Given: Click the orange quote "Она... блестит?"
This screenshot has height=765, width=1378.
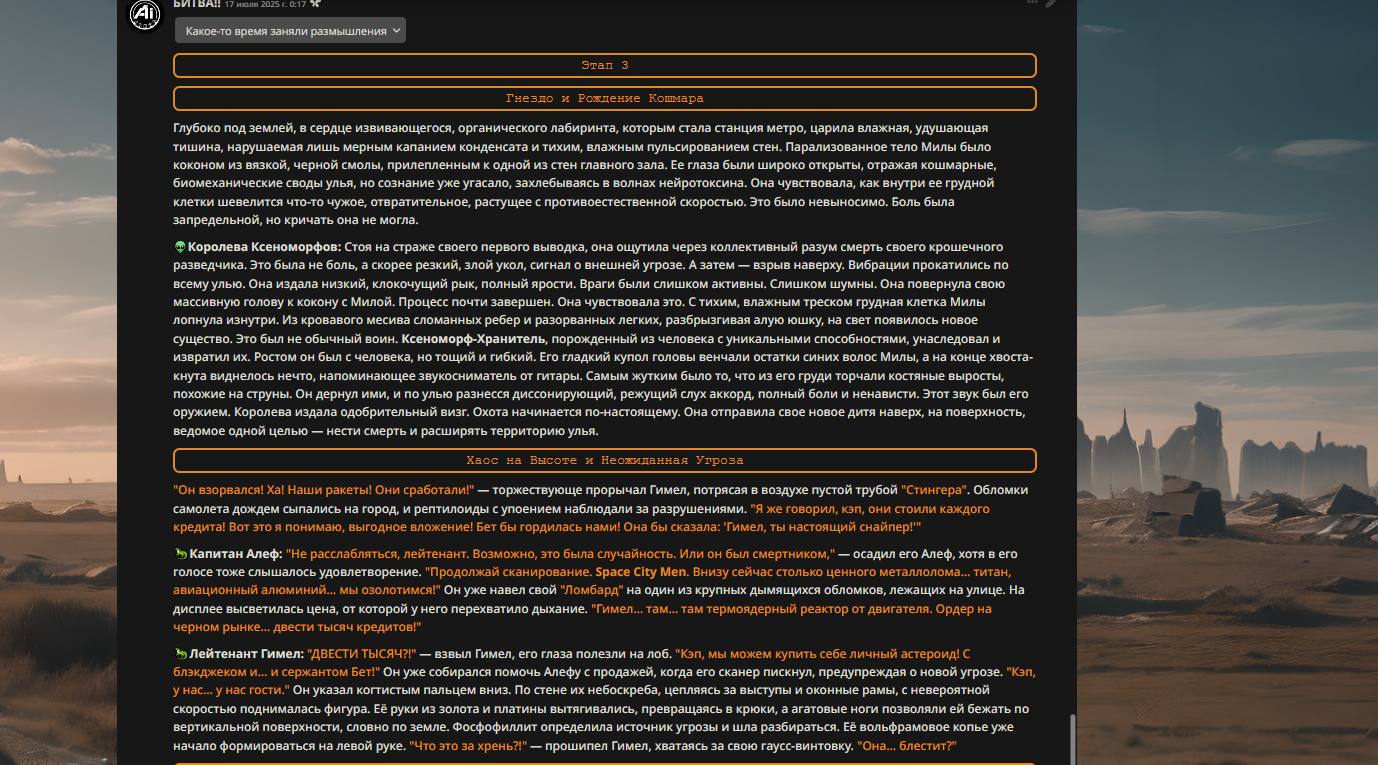Looking at the screenshot, I should tap(907, 746).
